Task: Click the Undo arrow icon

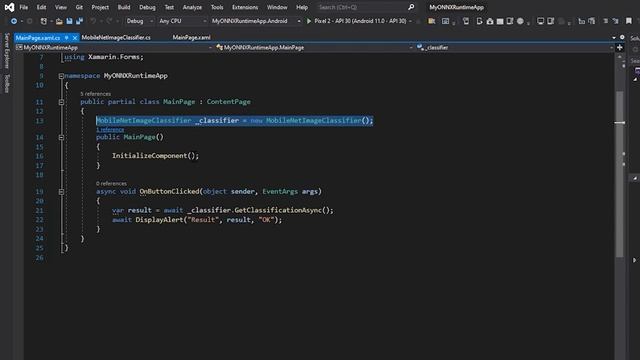Action: [x=93, y=21]
